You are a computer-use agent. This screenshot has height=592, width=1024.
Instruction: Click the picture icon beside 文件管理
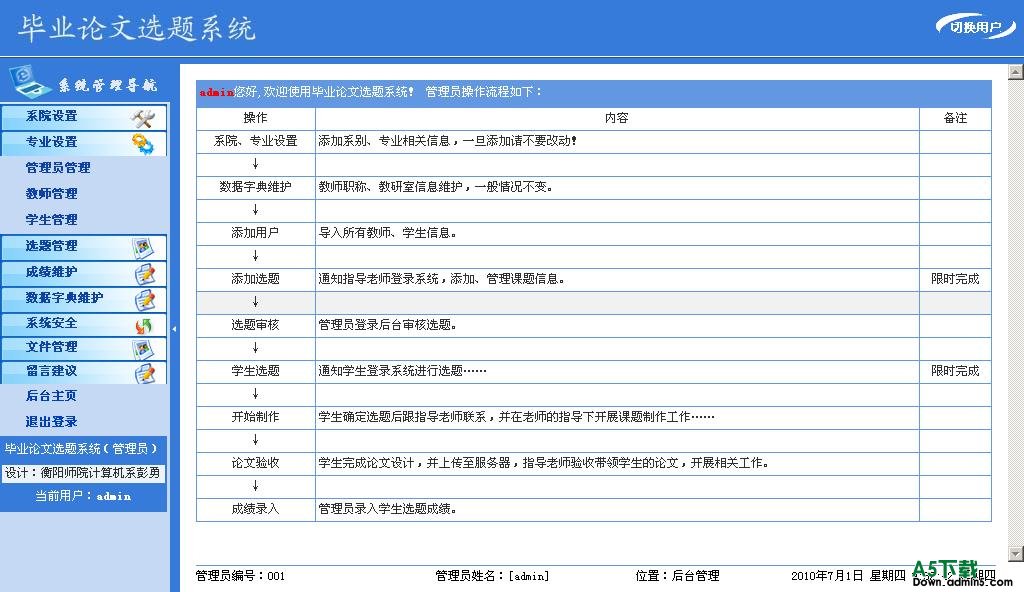point(144,349)
